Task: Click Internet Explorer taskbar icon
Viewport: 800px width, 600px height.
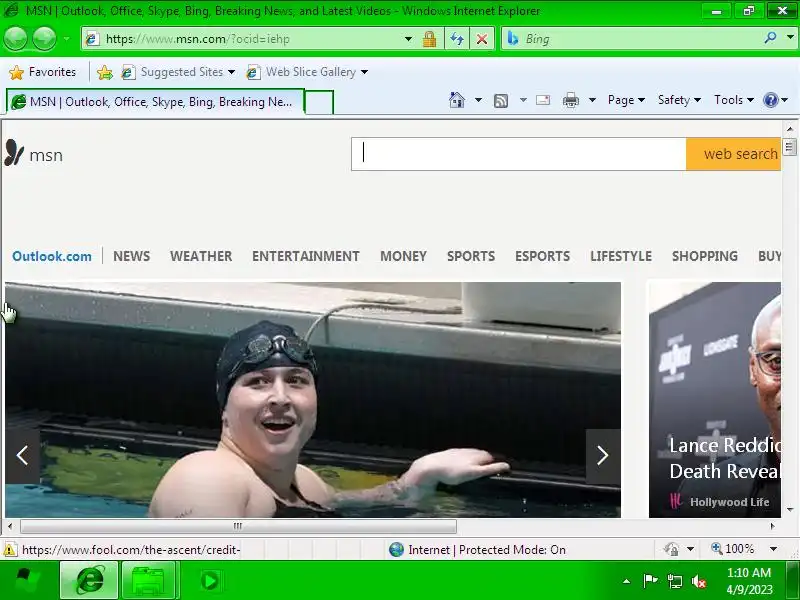Action: click(x=89, y=580)
